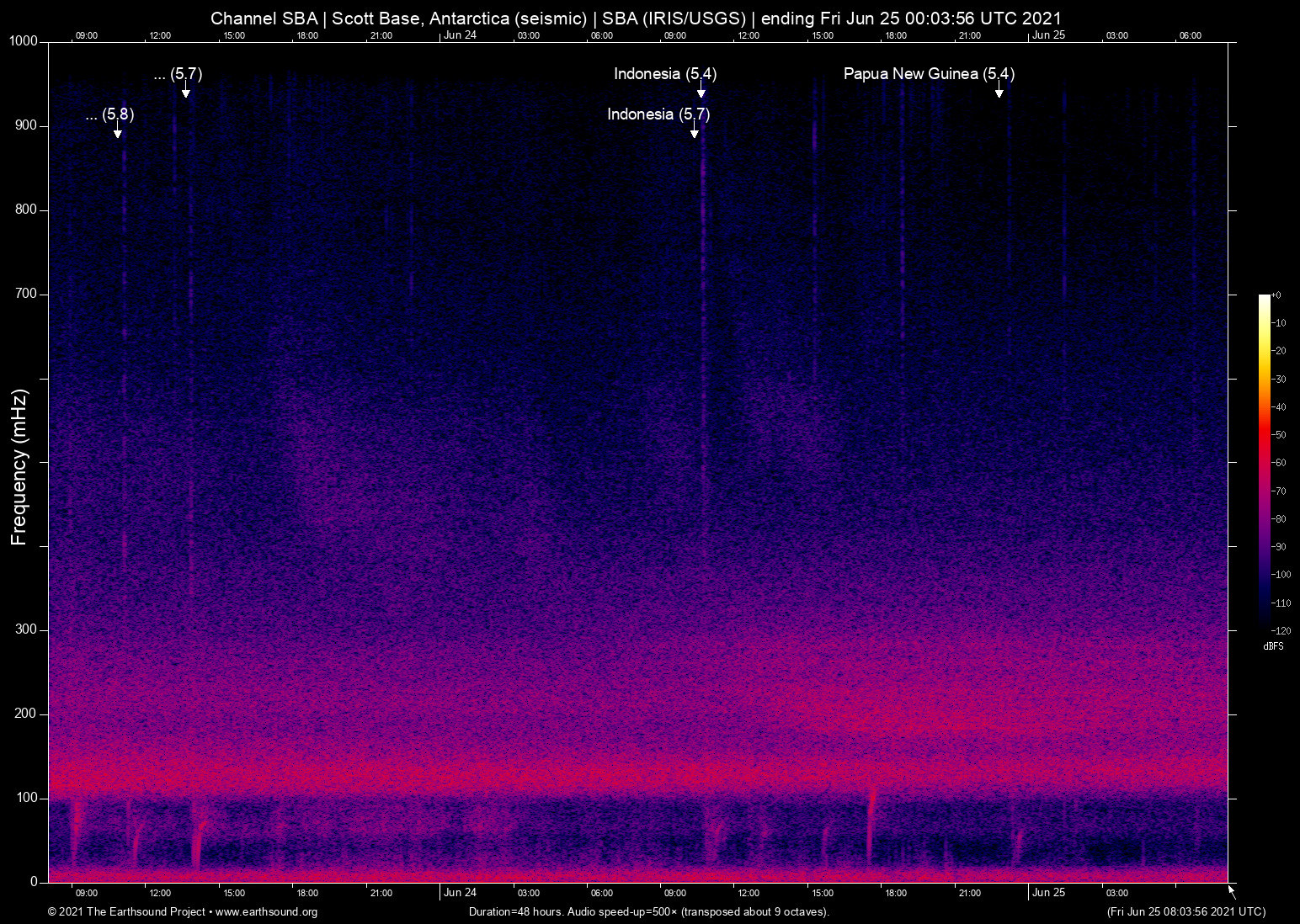Select the Papua New Guinea (5.4) text label
The image size is (1300, 924).
(929, 74)
